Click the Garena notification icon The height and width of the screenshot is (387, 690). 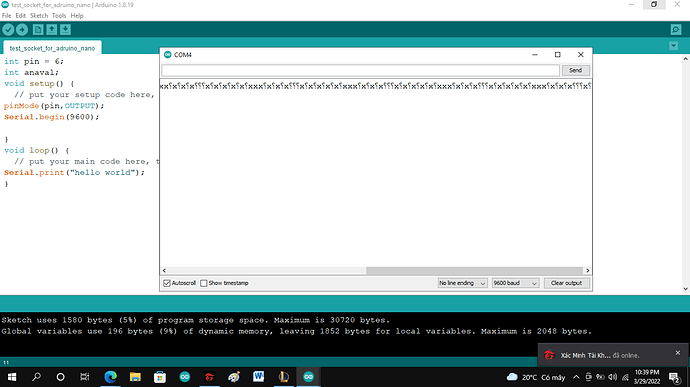pos(549,355)
